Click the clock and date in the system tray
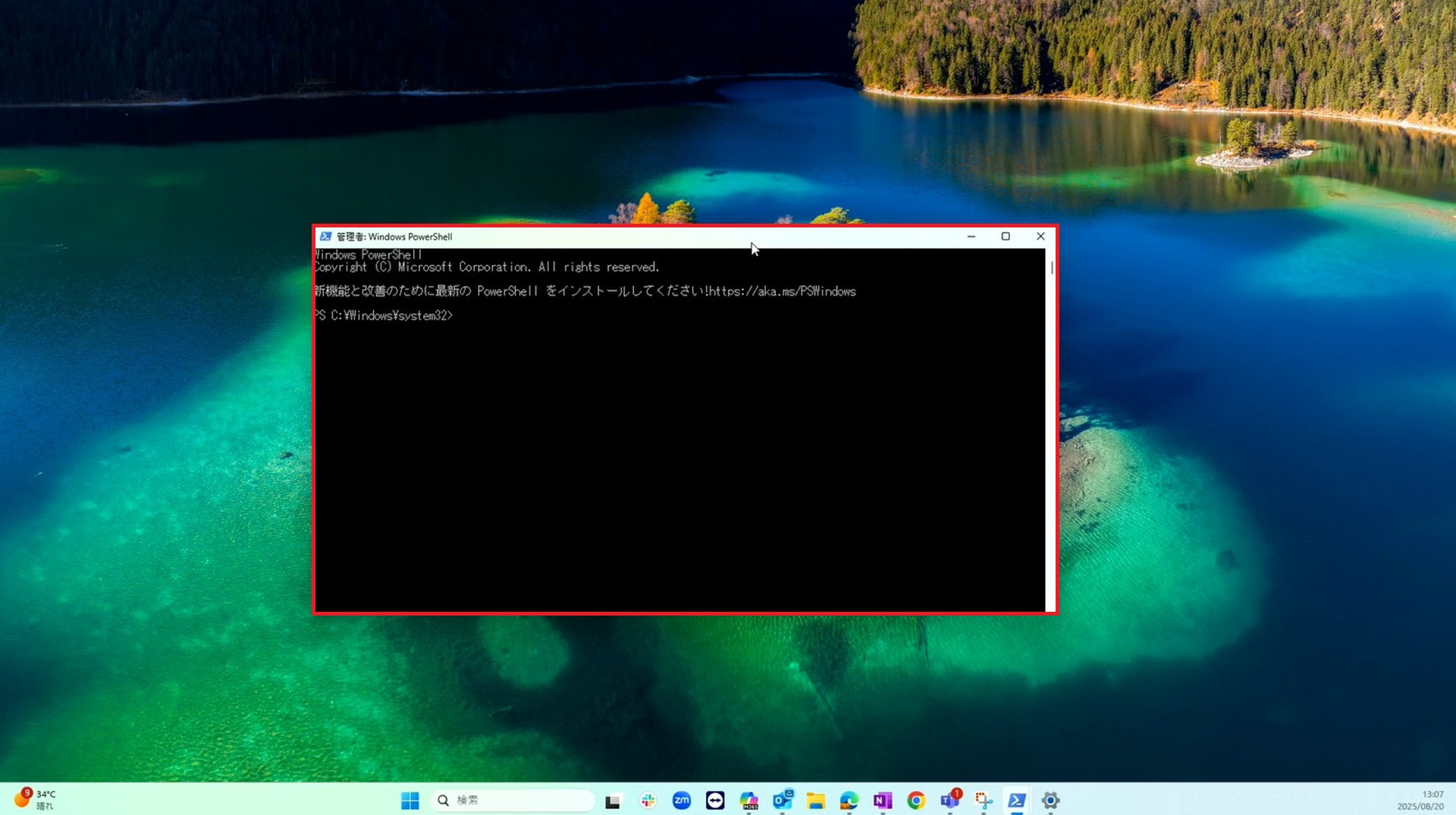Screen dimensions: 1456x815 (1420, 800)
